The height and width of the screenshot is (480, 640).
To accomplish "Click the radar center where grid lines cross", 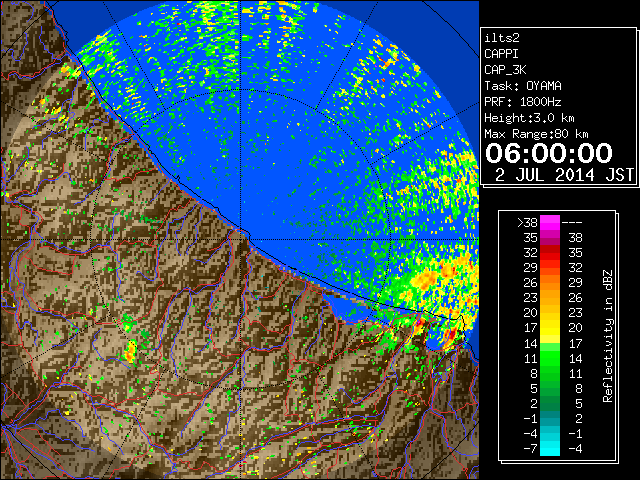I will coord(241,239).
